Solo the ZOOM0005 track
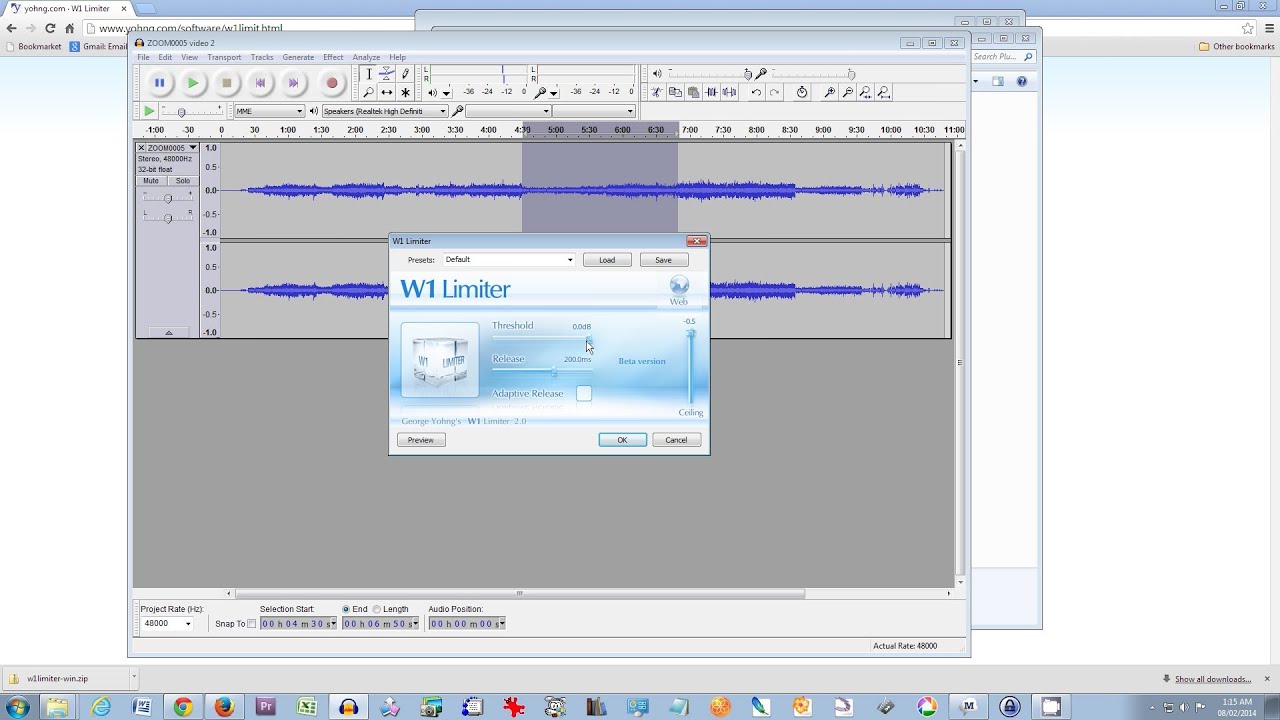Image resolution: width=1280 pixels, height=720 pixels. pyautogui.click(x=183, y=181)
